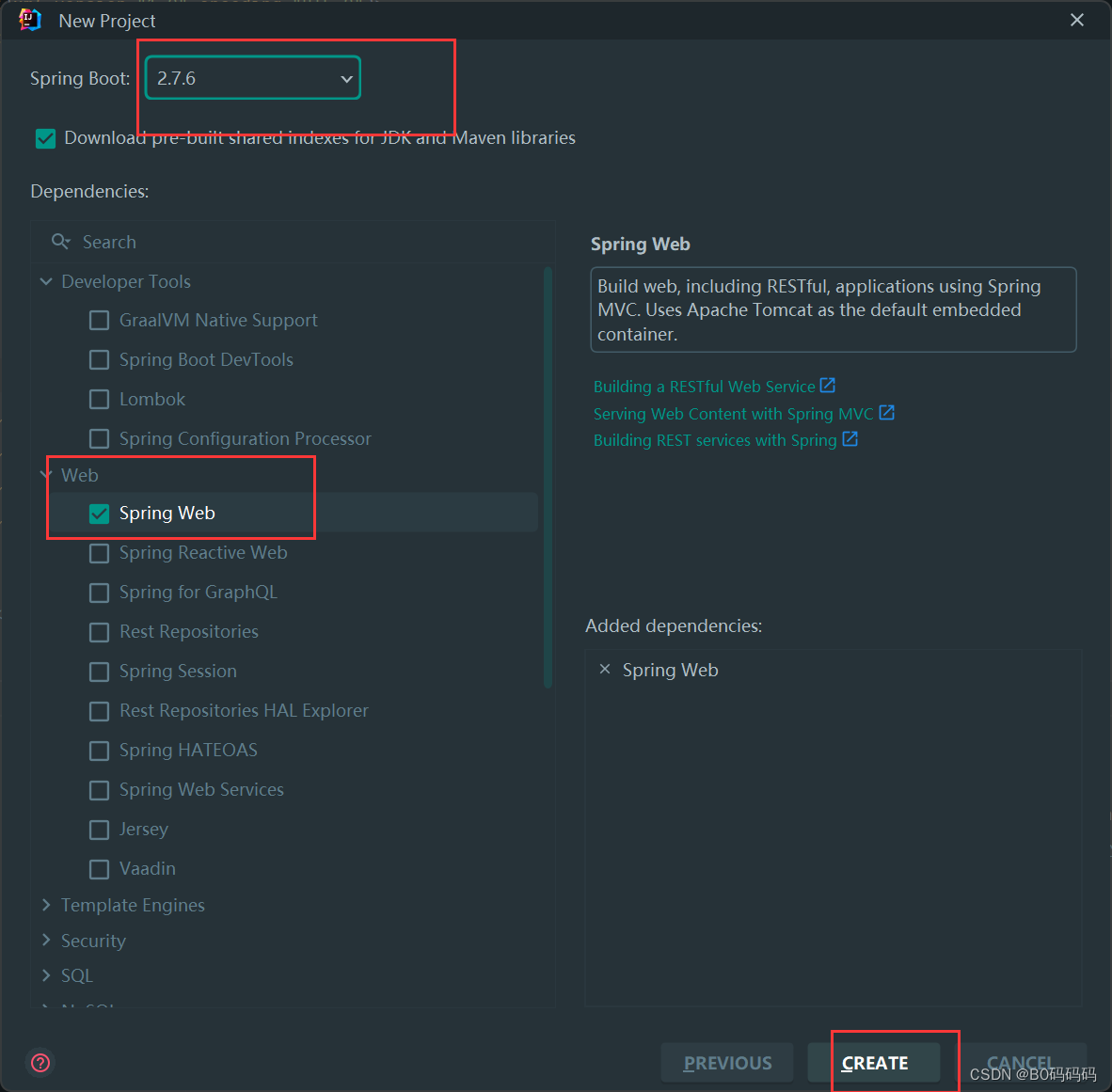1112x1092 pixels.
Task: Collapse the Web category
Action: [x=46, y=474]
